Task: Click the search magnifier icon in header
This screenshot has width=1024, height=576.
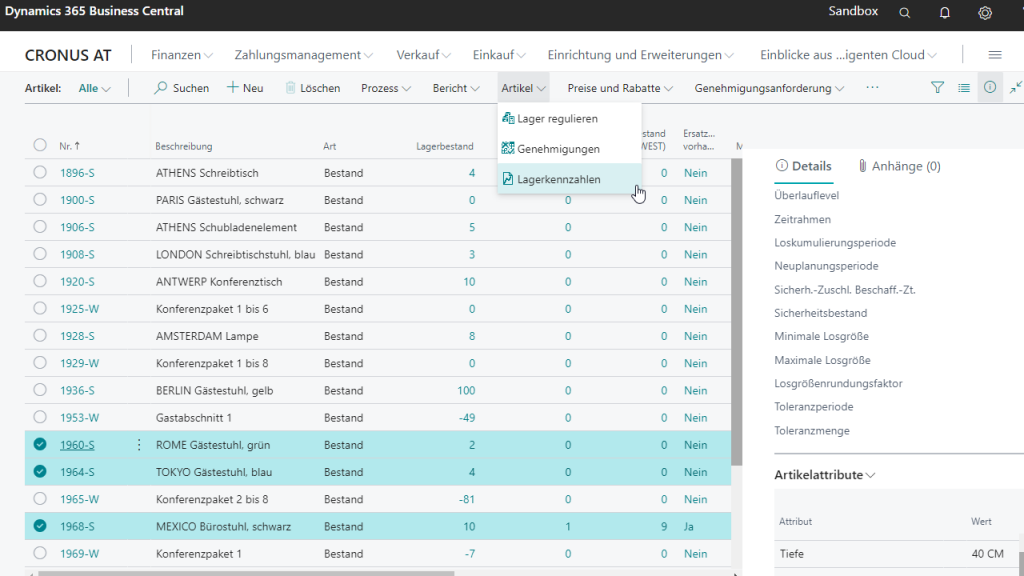Action: pyautogui.click(x=904, y=13)
